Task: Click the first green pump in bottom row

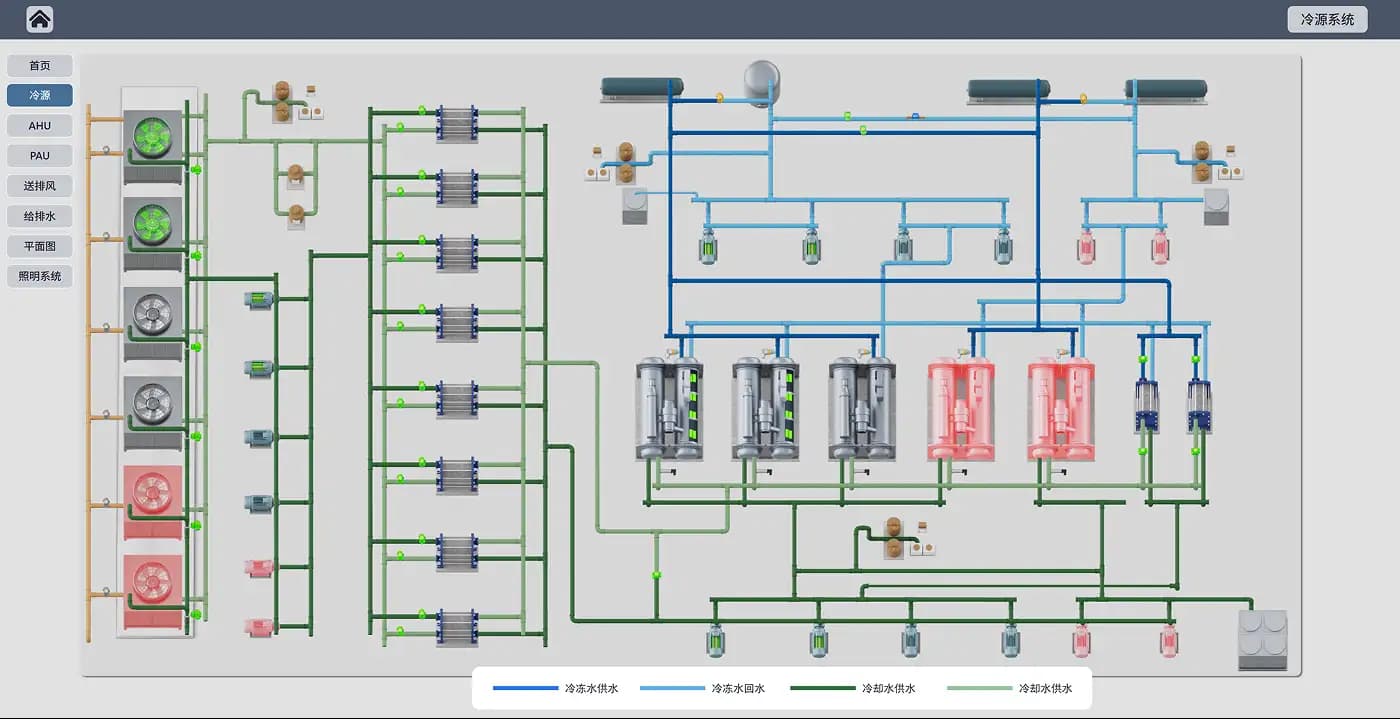Action: pos(715,640)
